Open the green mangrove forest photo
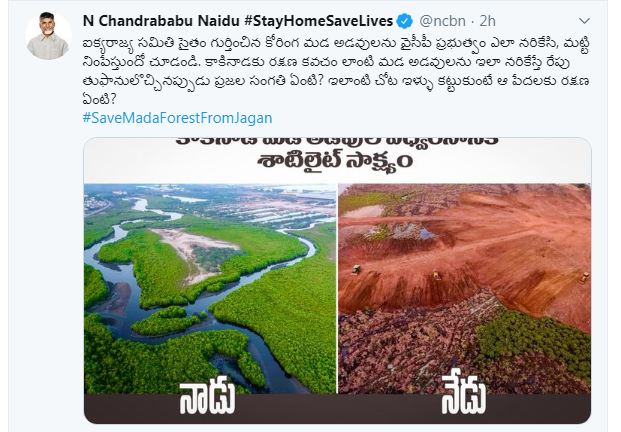This screenshot has width=621, height=432. coord(210,288)
